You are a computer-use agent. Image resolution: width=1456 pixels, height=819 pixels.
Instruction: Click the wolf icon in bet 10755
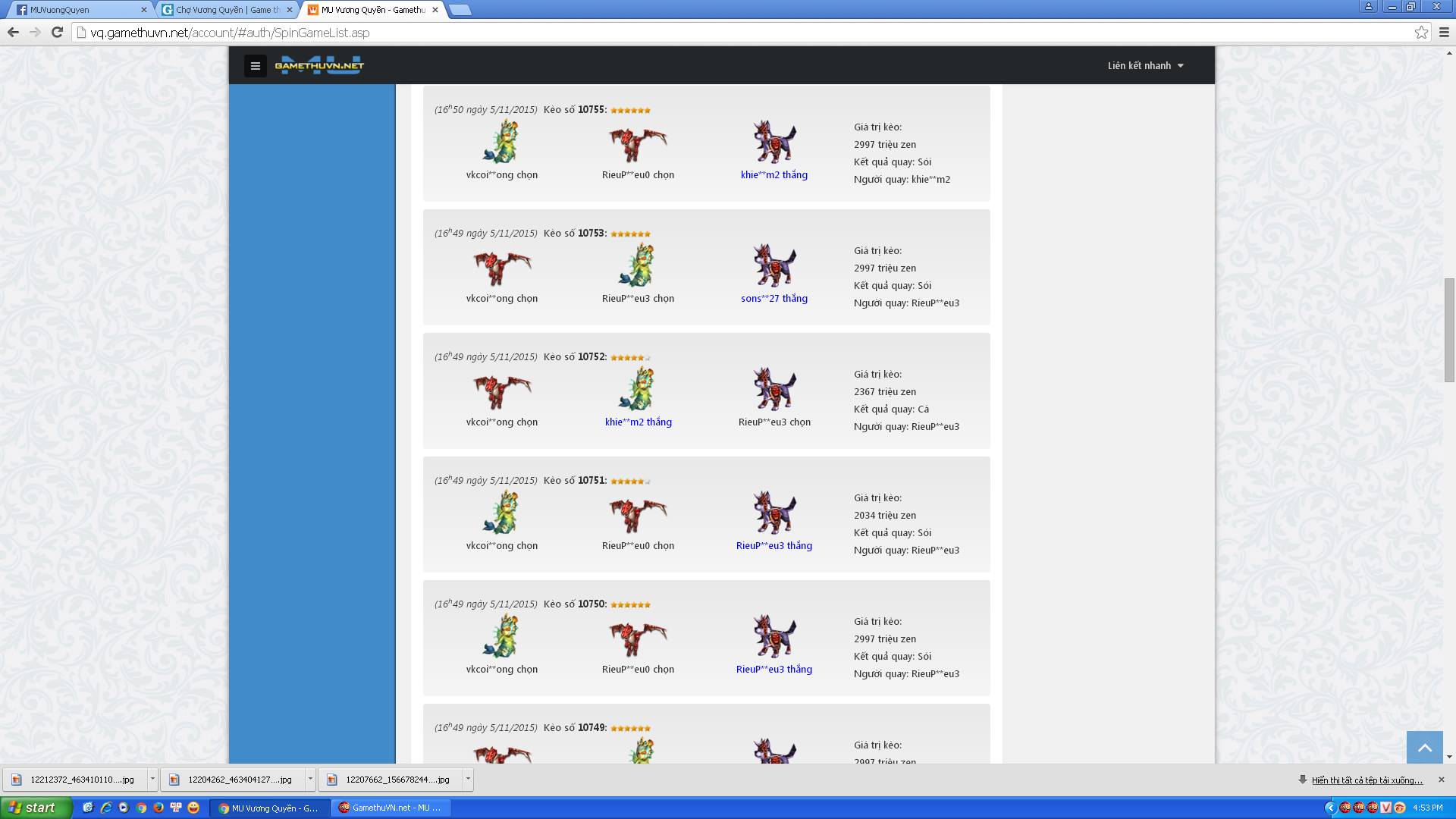coord(774,142)
